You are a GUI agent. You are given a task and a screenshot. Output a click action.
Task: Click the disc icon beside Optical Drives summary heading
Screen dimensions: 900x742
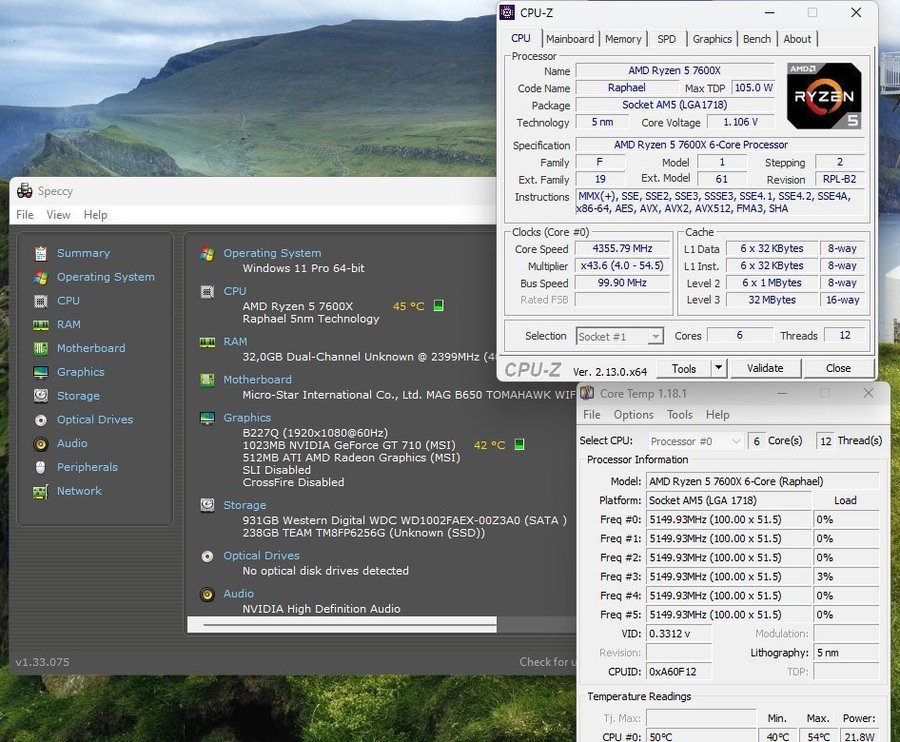(x=207, y=556)
